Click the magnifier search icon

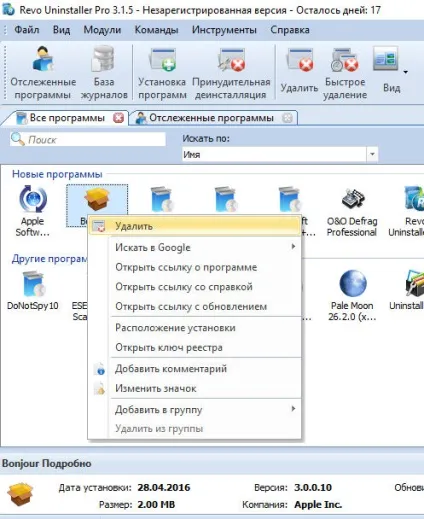coord(18,139)
